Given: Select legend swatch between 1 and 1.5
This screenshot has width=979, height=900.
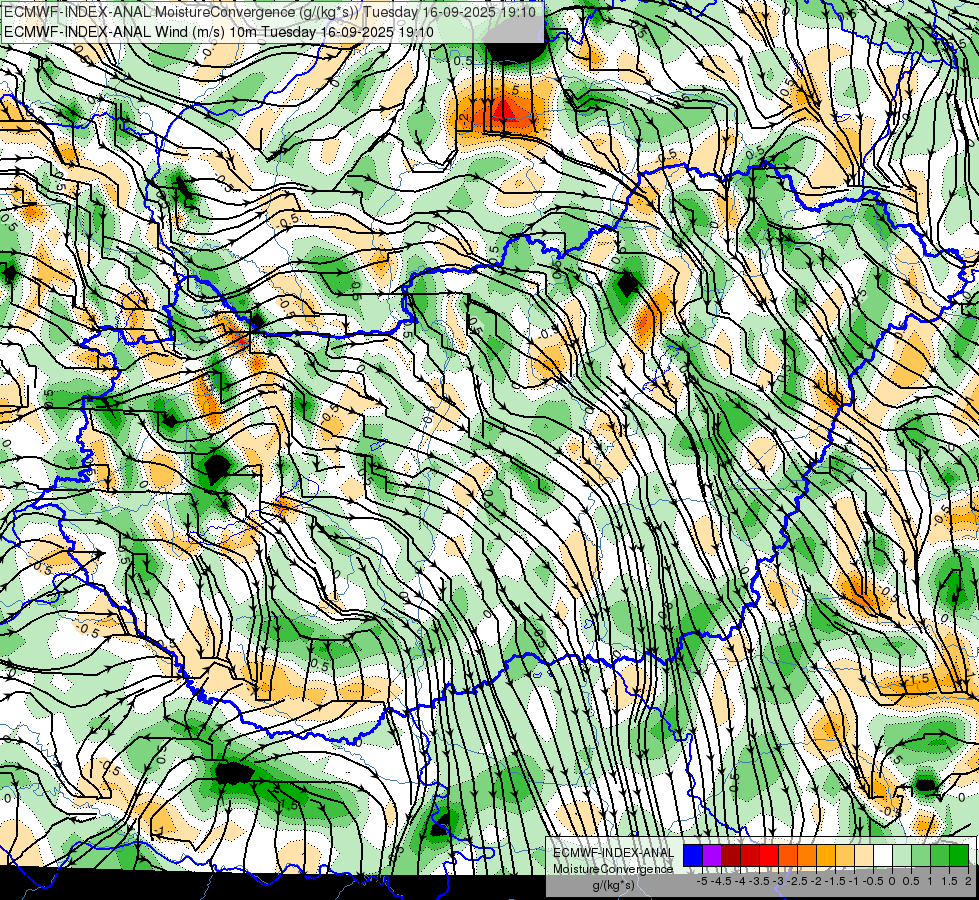Looking at the screenshot, I should pos(940,856).
